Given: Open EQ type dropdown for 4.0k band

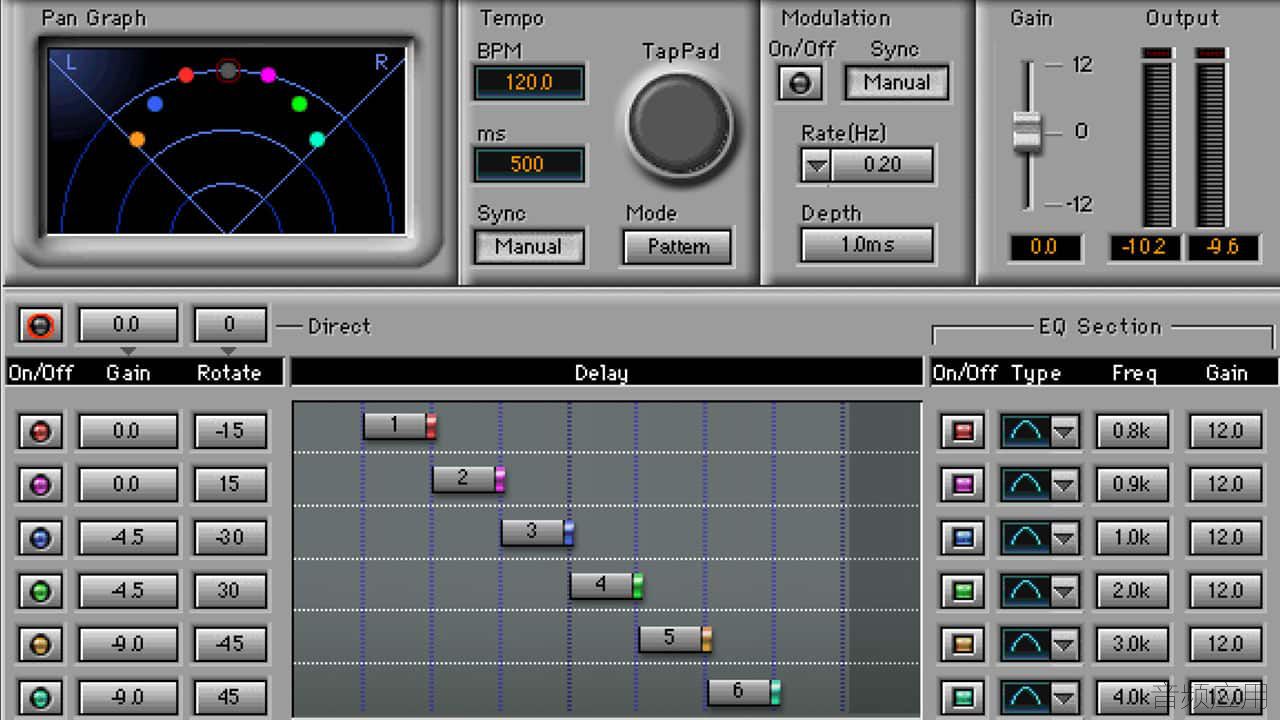Looking at the screenshot, I should pyautogui.click(x=1064, y=697).
